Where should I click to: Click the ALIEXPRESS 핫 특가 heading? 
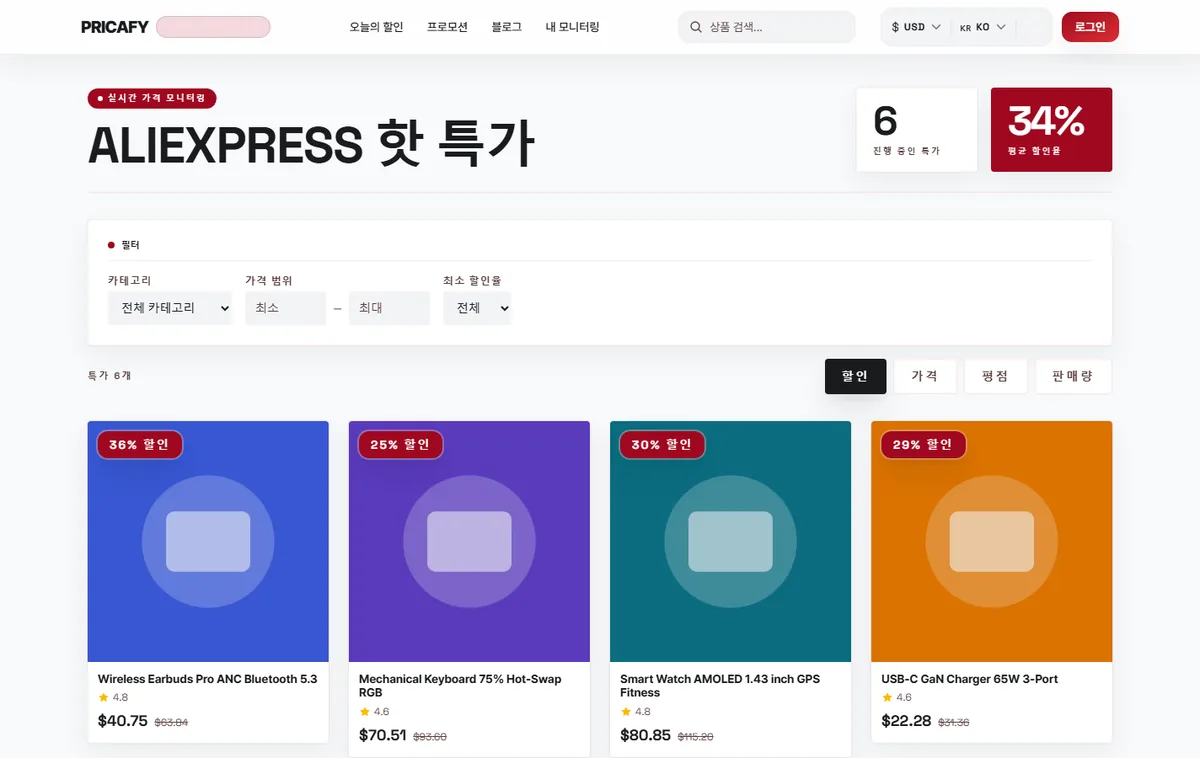pos(311,145)
